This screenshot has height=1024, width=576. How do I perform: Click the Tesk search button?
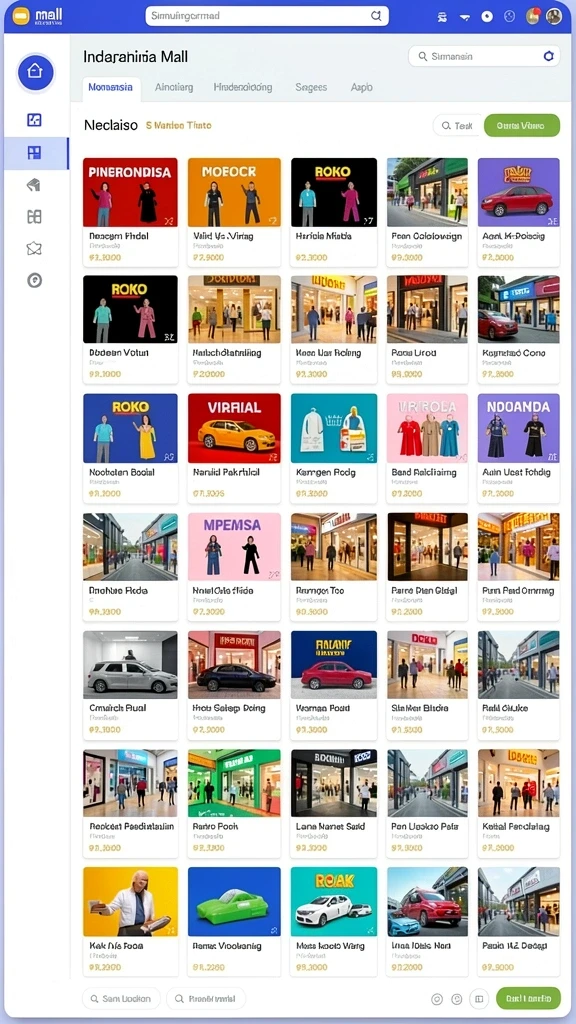456,125
